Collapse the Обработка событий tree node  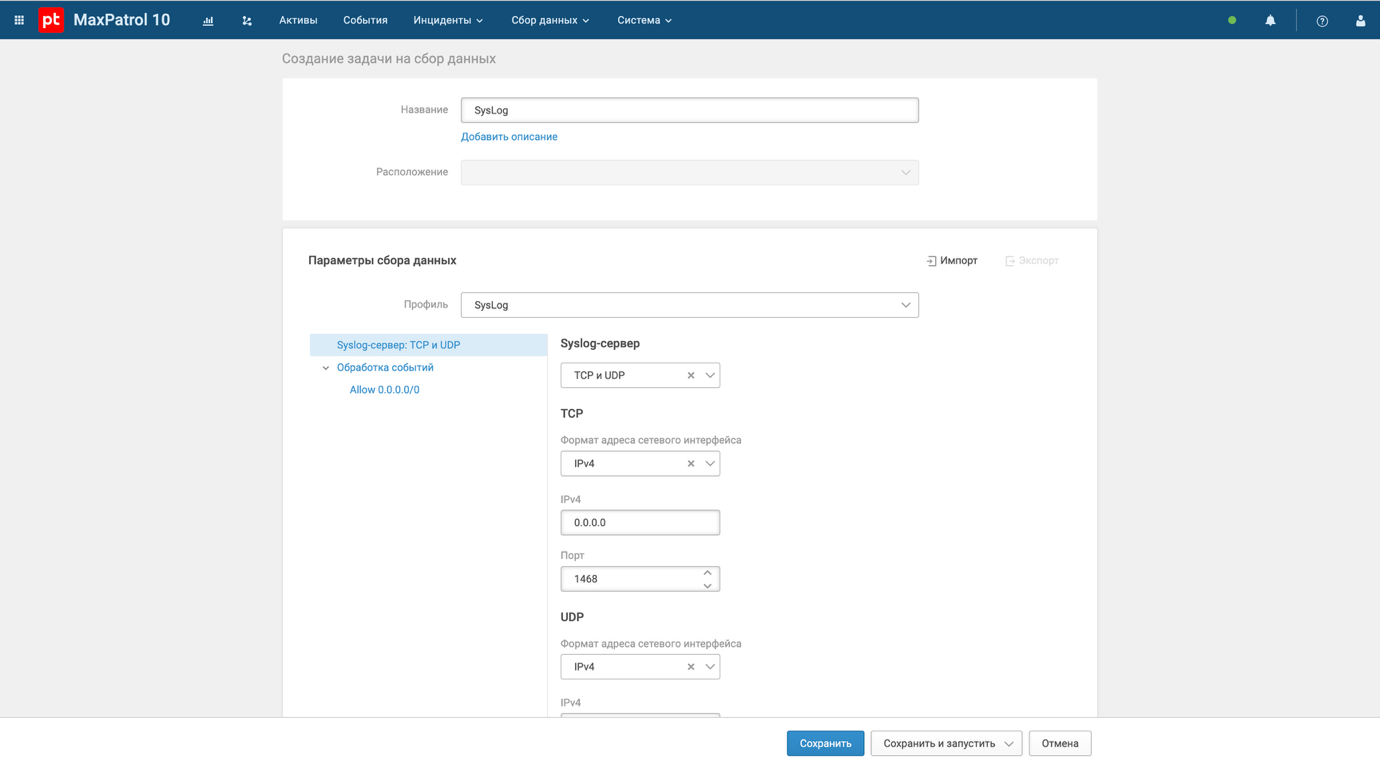pos(326,368)
